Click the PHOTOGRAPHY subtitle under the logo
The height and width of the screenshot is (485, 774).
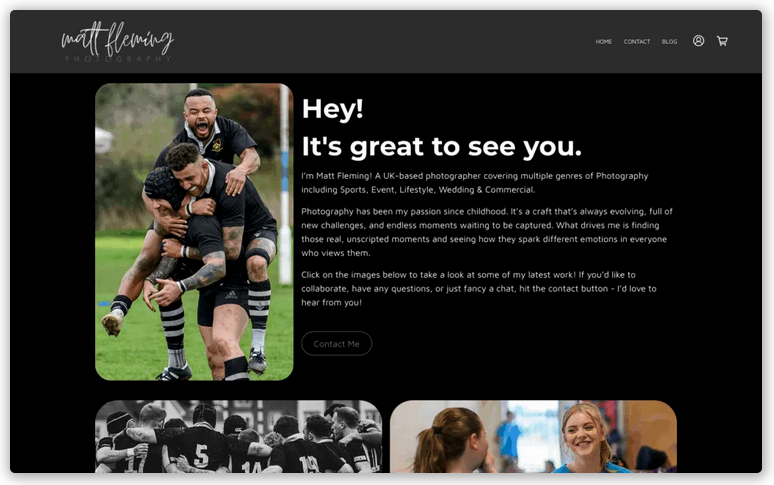click(118, 59)
